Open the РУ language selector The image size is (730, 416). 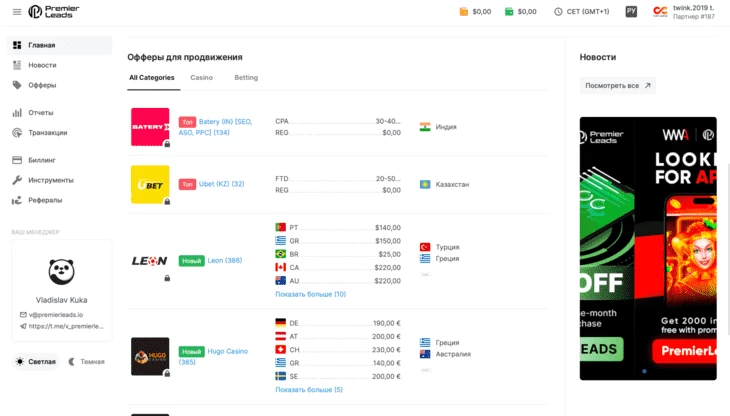coord(631,12)
